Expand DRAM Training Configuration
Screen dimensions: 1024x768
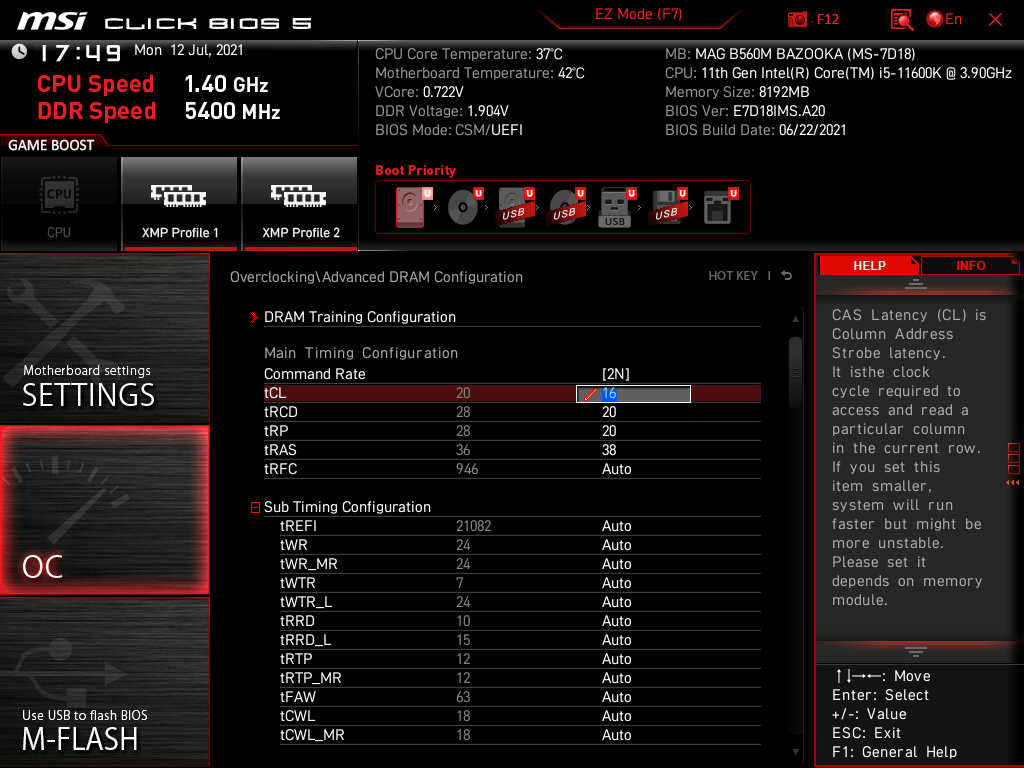pyautogui.click(x=254, y=317)
